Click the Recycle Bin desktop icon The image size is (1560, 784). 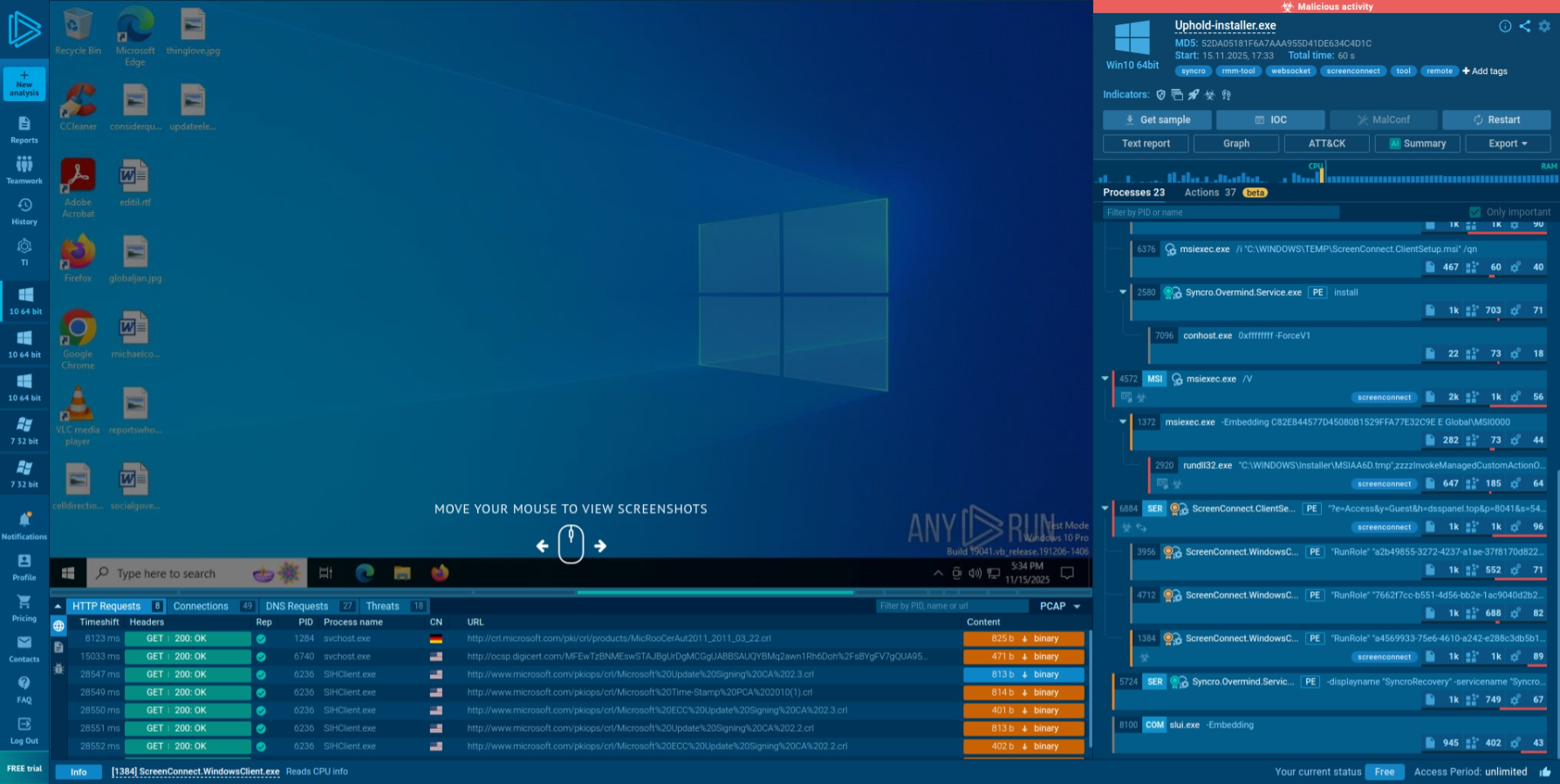click(x=78, y=31)
